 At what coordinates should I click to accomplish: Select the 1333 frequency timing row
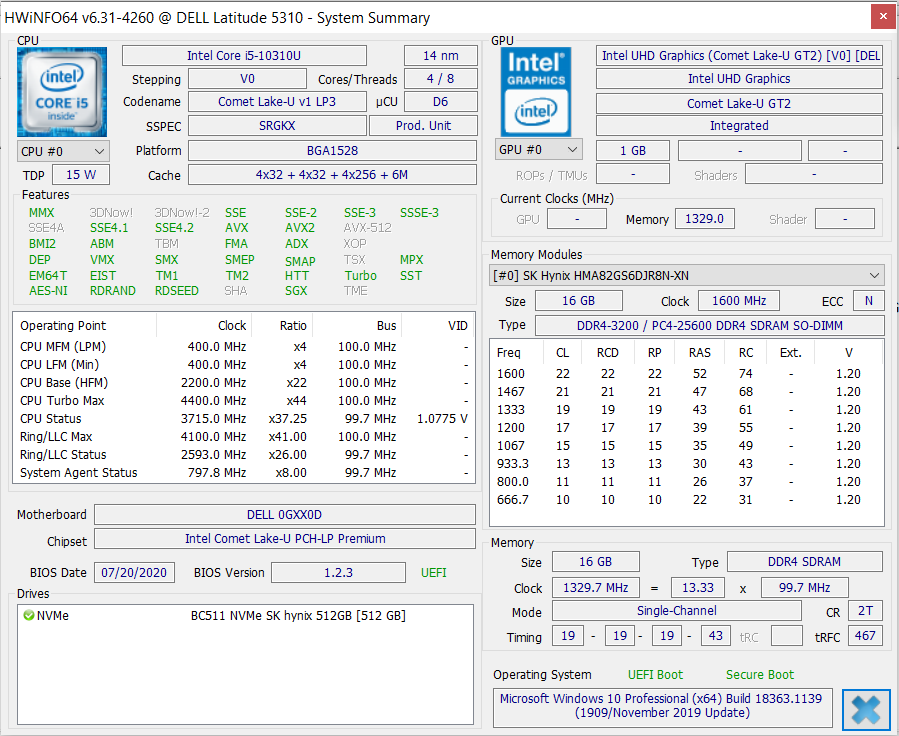[x=686, y=410]
